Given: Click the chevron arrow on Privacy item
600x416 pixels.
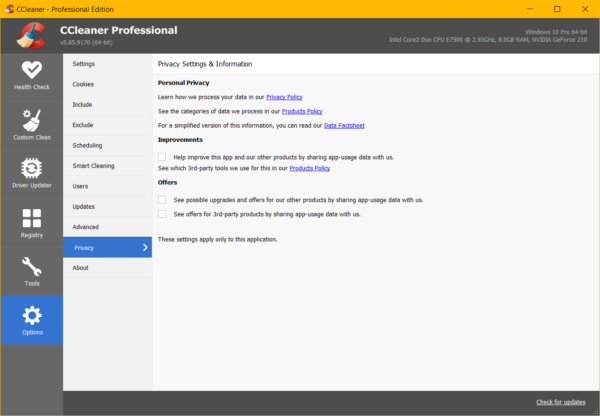Looking at the screenshot, I should [144, 247].
